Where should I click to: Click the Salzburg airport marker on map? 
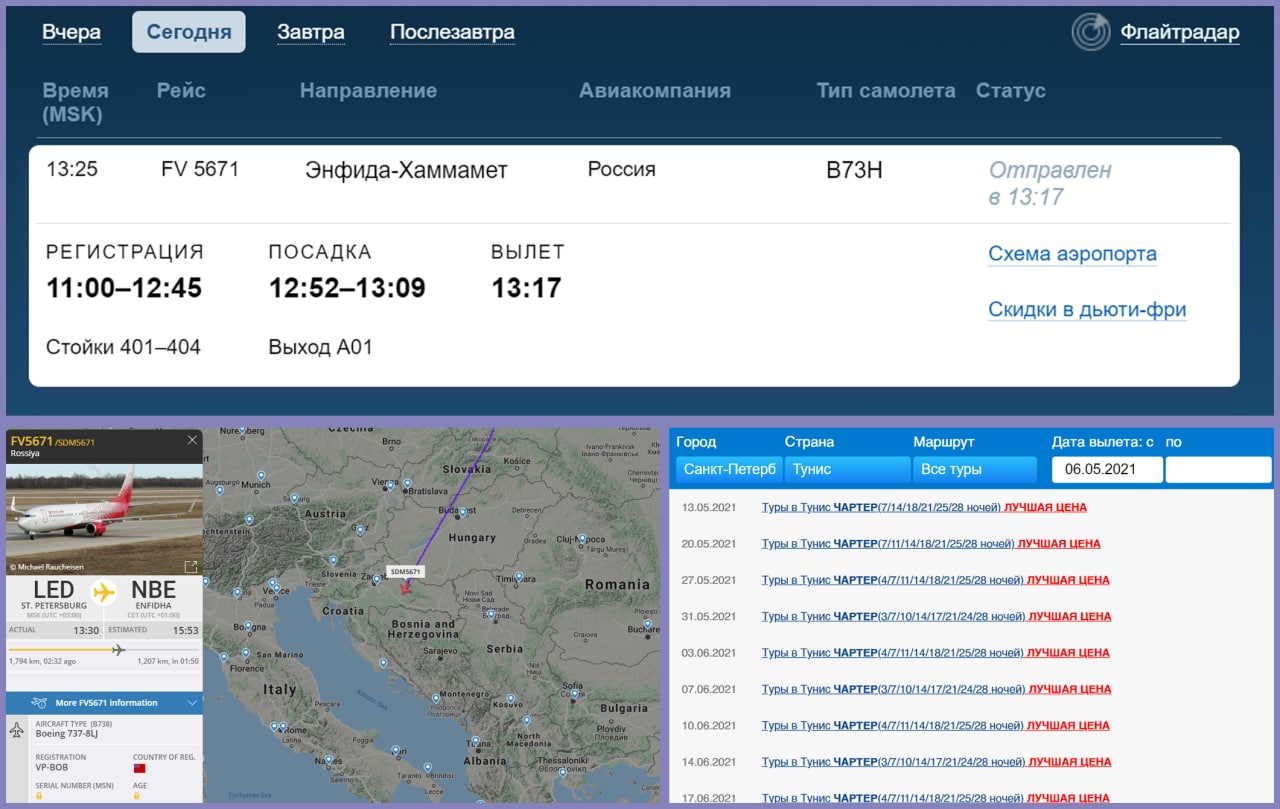[295, 498]
